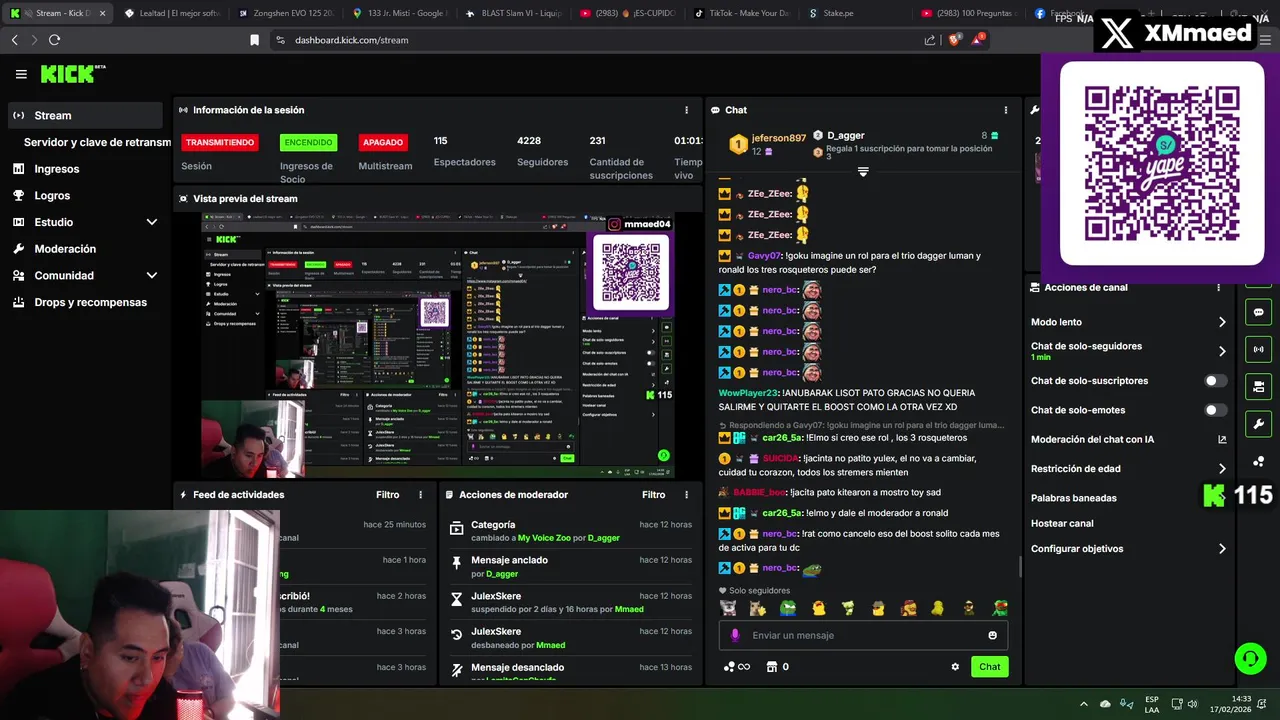Viewport: 1280px width, 720px height.
Task: Open Modo lento options chevron
Action: click(x=1222, y=322)
